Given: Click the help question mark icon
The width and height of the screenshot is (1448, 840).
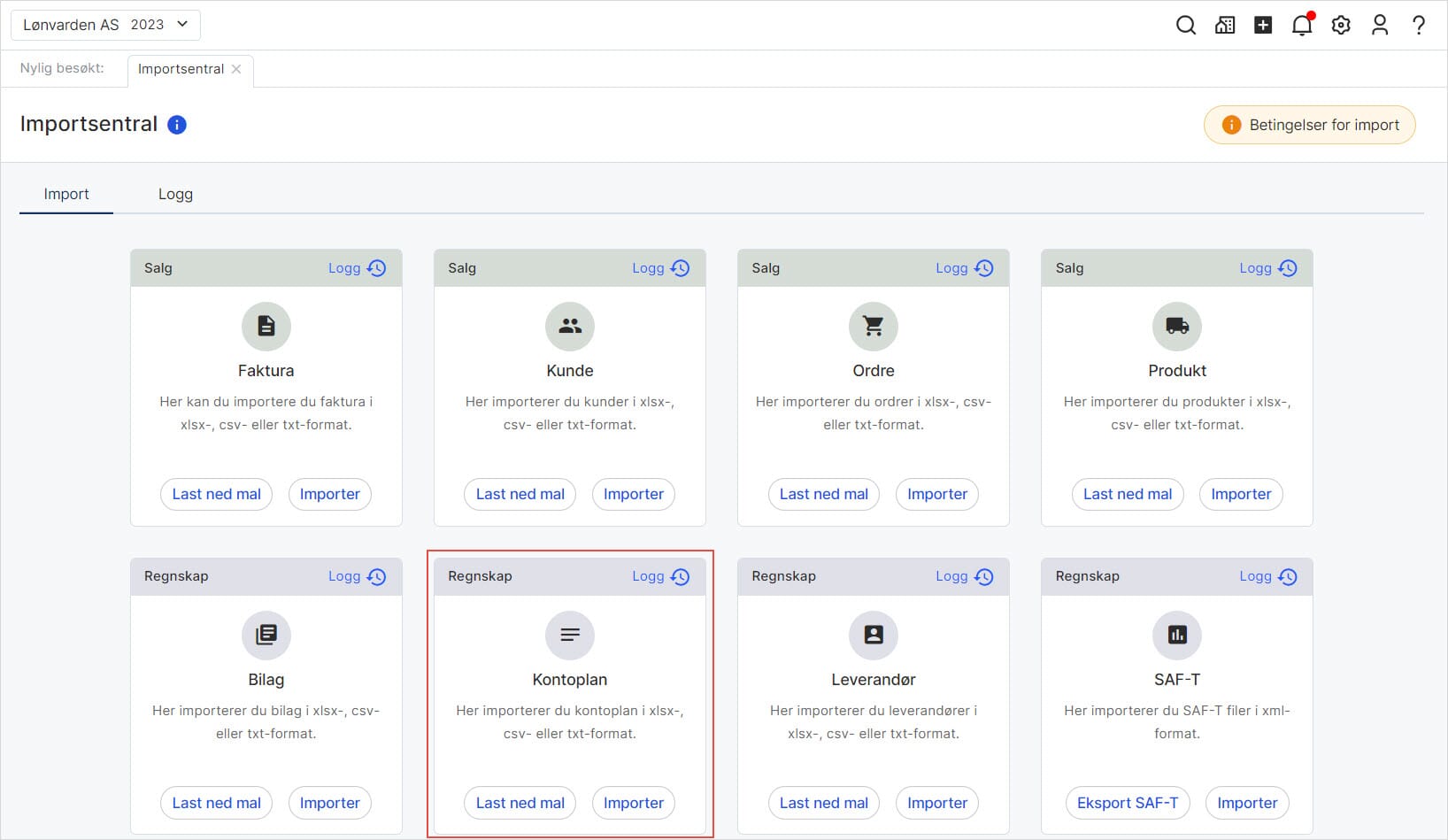Looking at the screenshot, I should coord(1418,26).
